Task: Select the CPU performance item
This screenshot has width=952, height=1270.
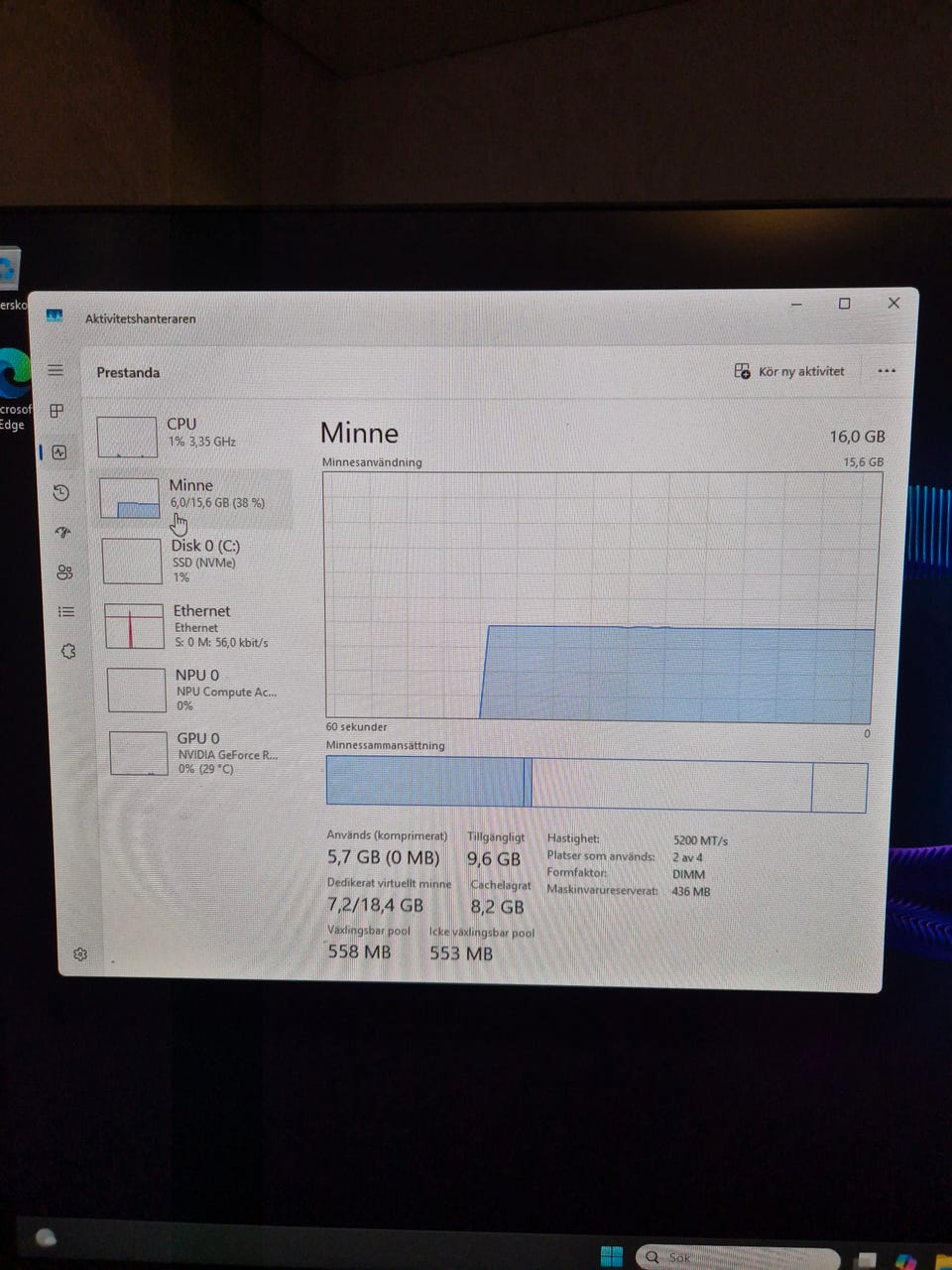Action: tap(190, 435)
